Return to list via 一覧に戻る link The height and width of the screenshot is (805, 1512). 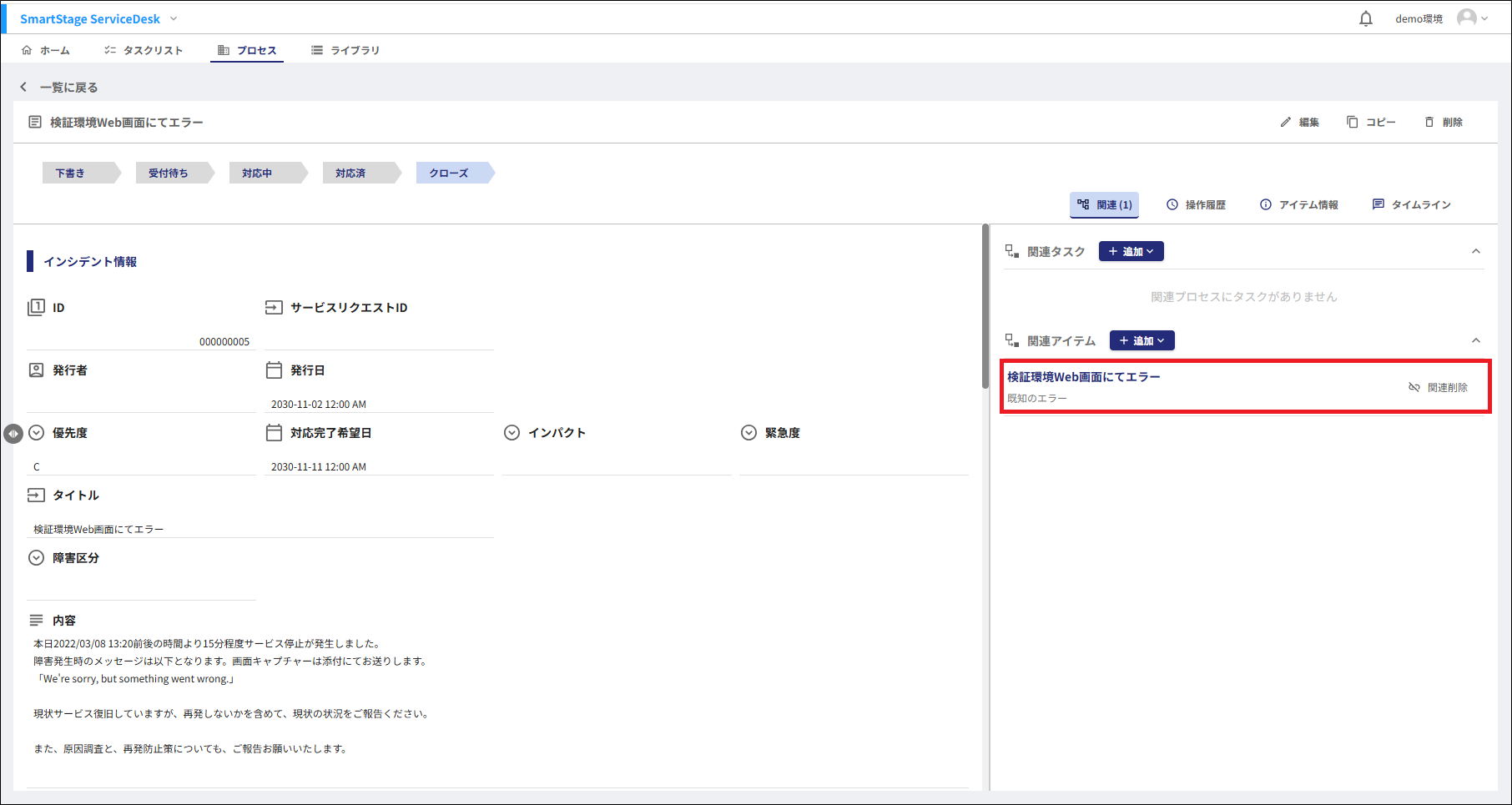click(68, 87)
